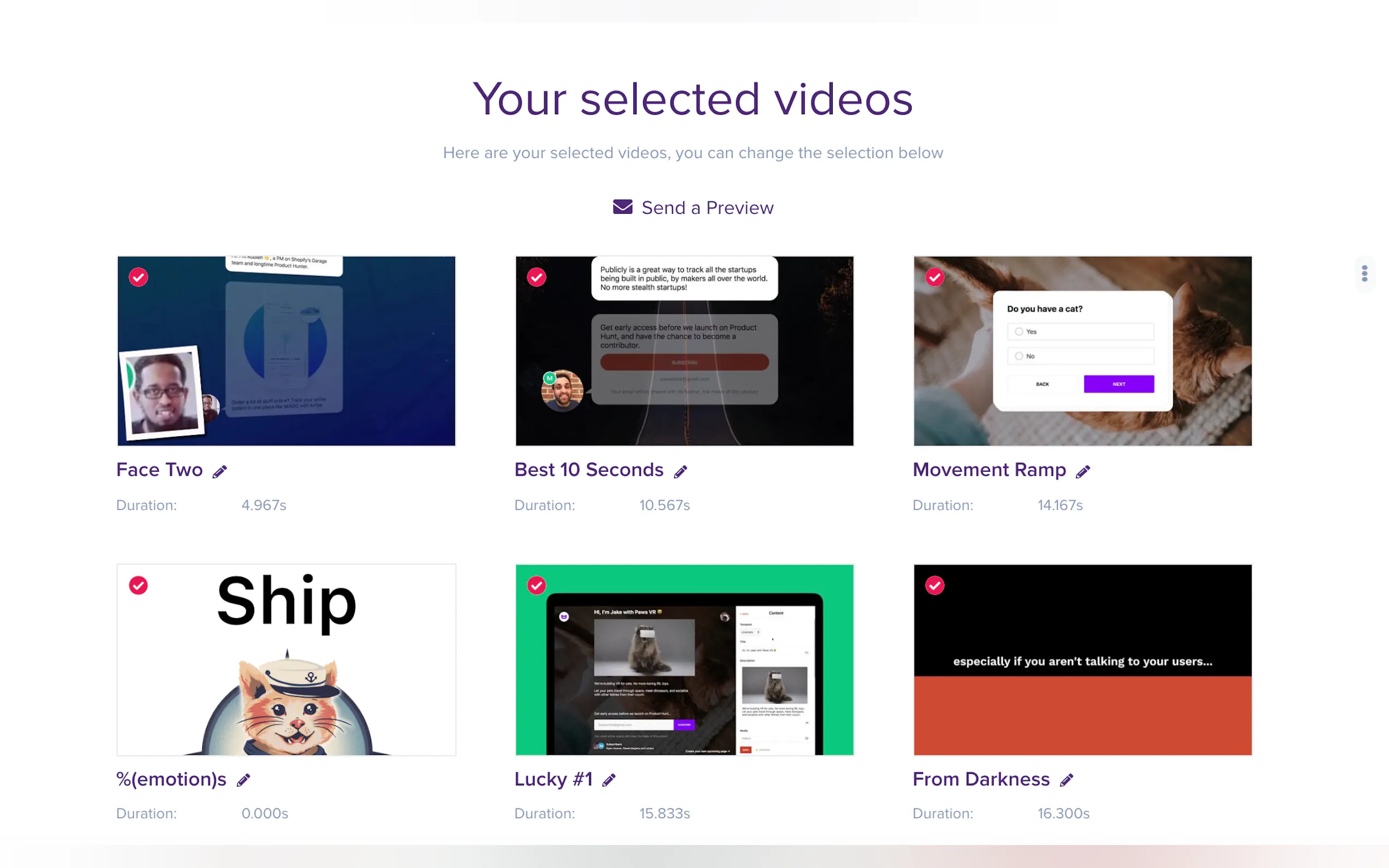Deselect the Face Two video checkmark
The height and width of the screenshot is (868, 1389).
(x=138, y=277)
